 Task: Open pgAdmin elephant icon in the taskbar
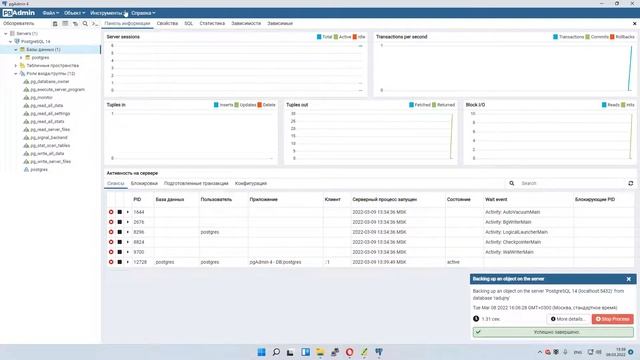[379, 352]
